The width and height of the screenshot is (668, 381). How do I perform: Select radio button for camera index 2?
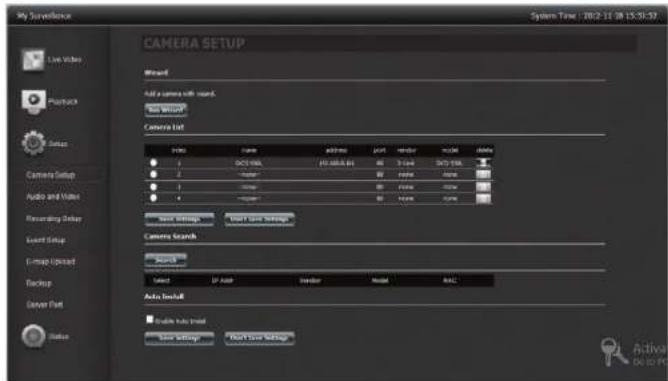coord(153,174)
